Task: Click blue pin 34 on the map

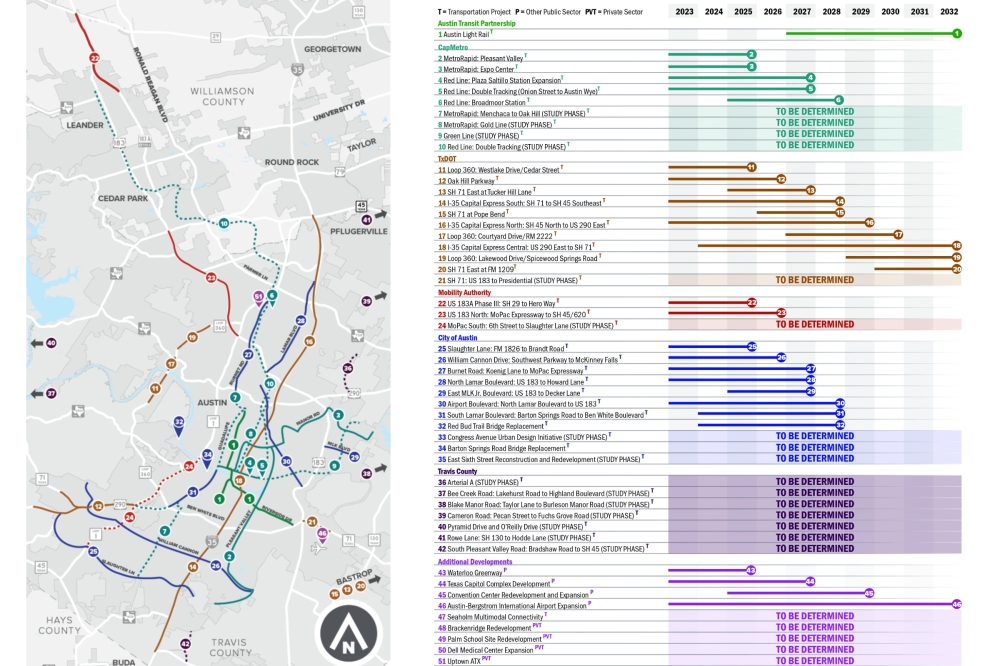Action: click(x=207, y=457)
